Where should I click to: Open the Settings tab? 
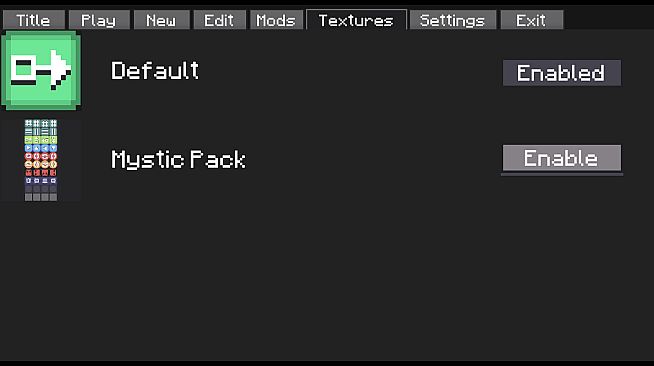453,20
